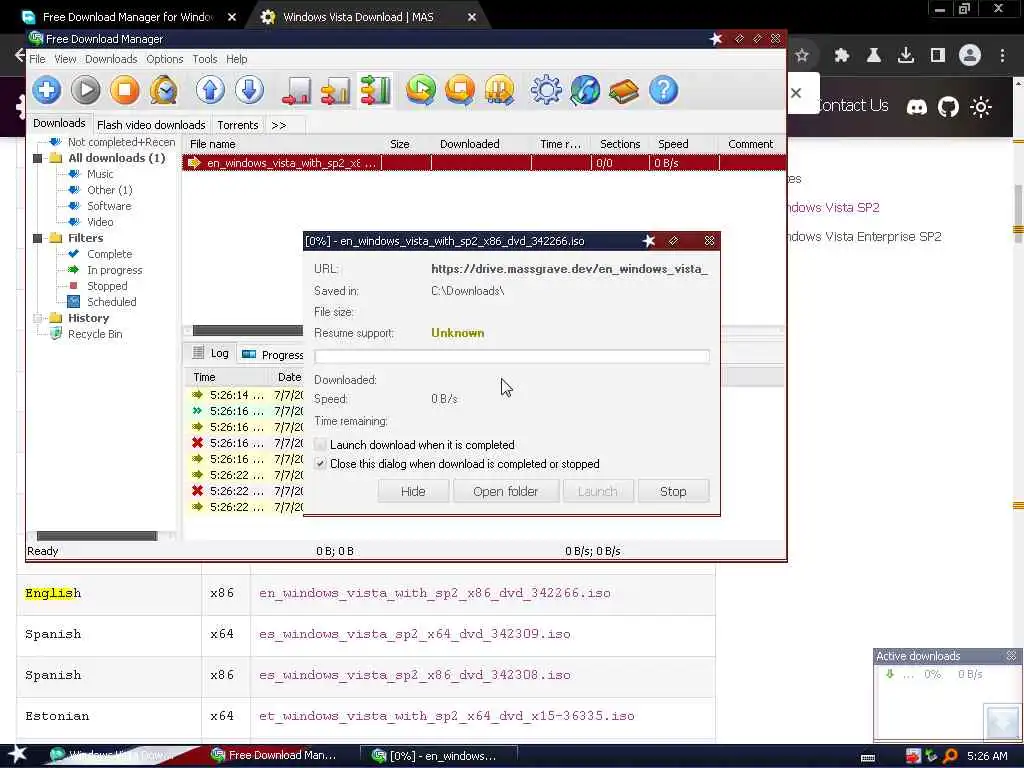Viewport: 1024px width, 768px height.
Task: Add a new download with the plus icon
Action: click(46, 89)
